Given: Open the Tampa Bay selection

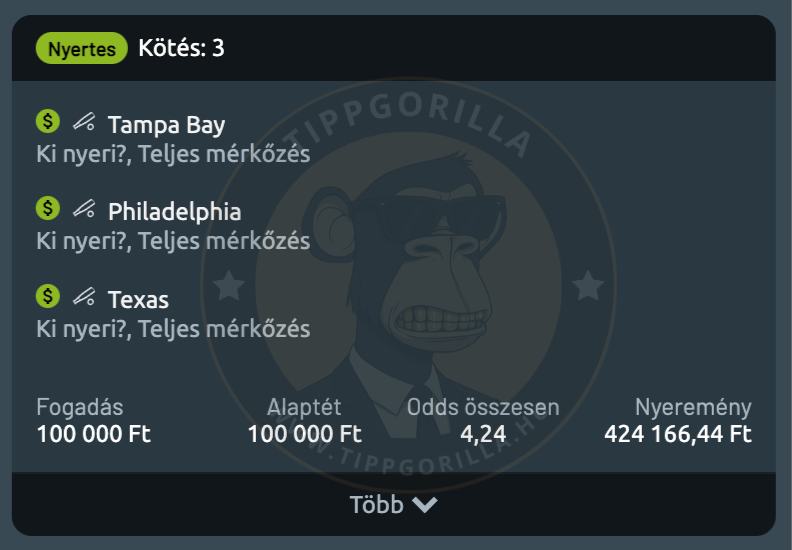Looking at the screenshot, I should point(166,125).
